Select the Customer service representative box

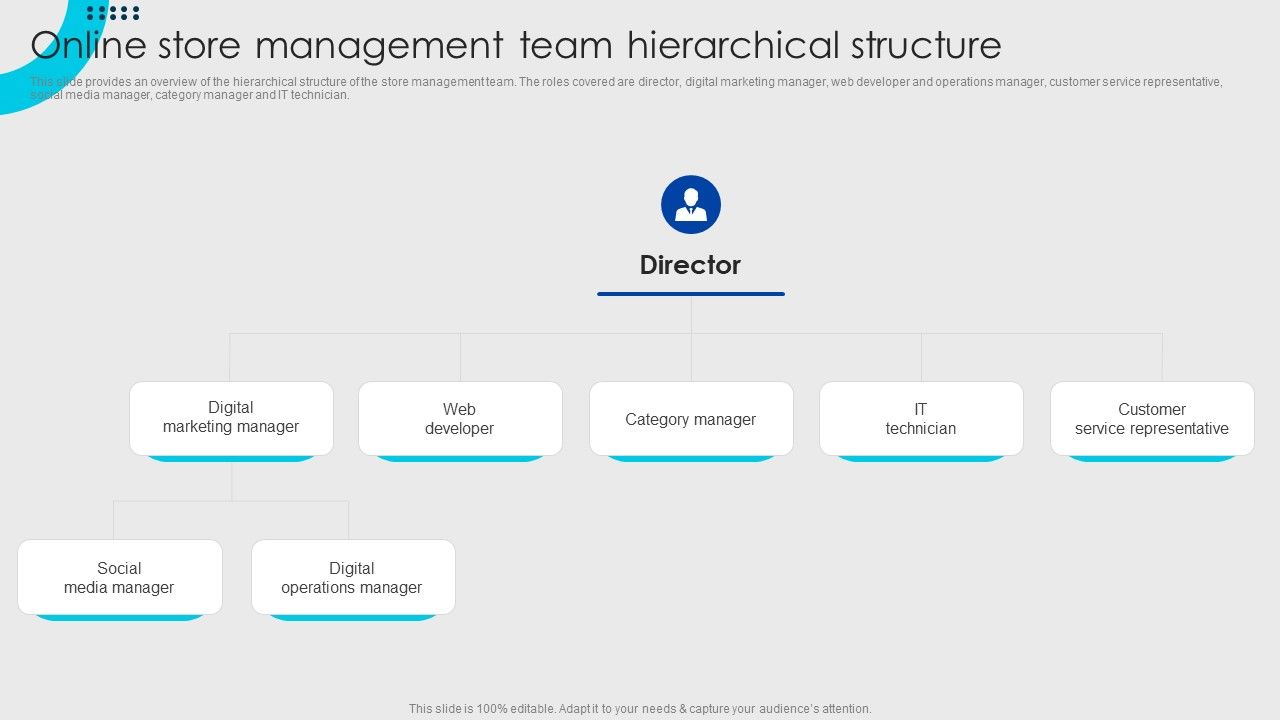[1152, 419]
